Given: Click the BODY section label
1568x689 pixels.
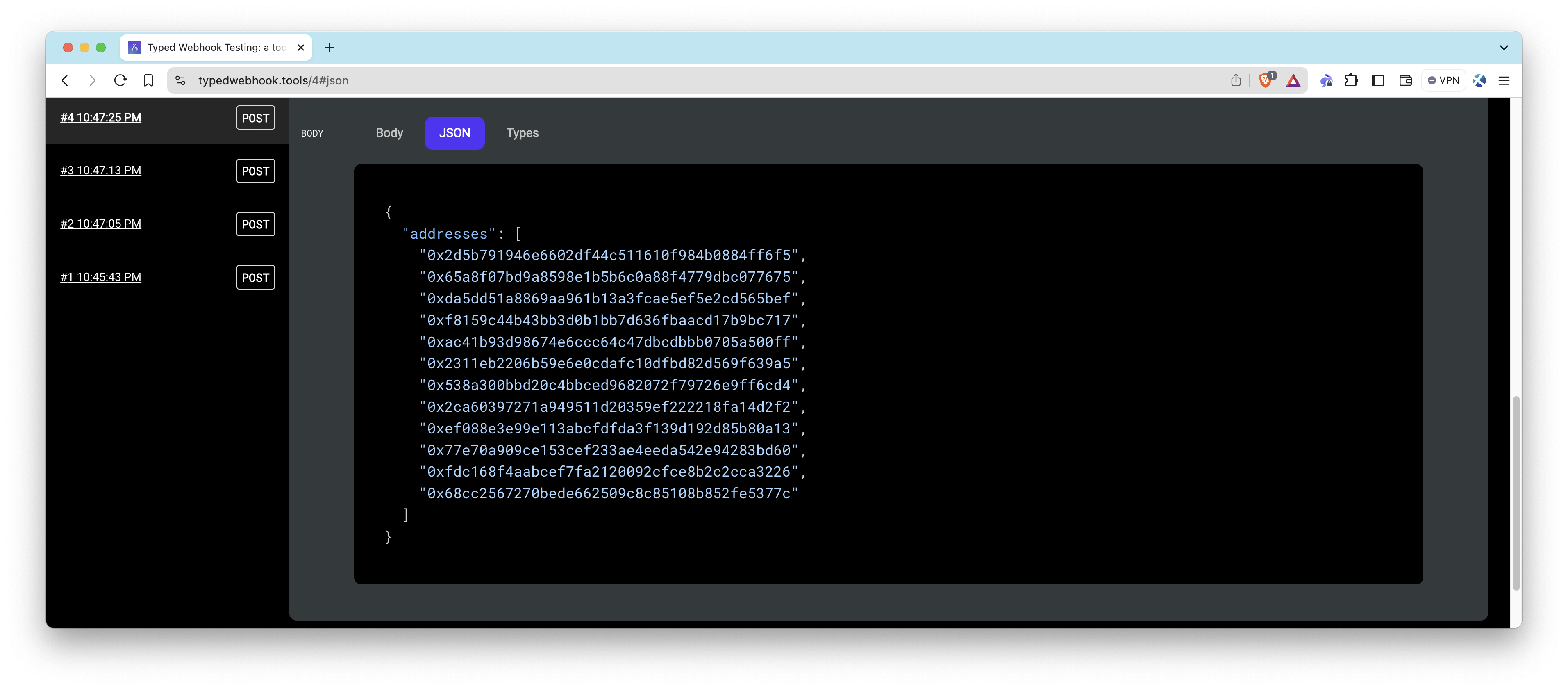Looking at the screenshot, I should pos(312,133).
